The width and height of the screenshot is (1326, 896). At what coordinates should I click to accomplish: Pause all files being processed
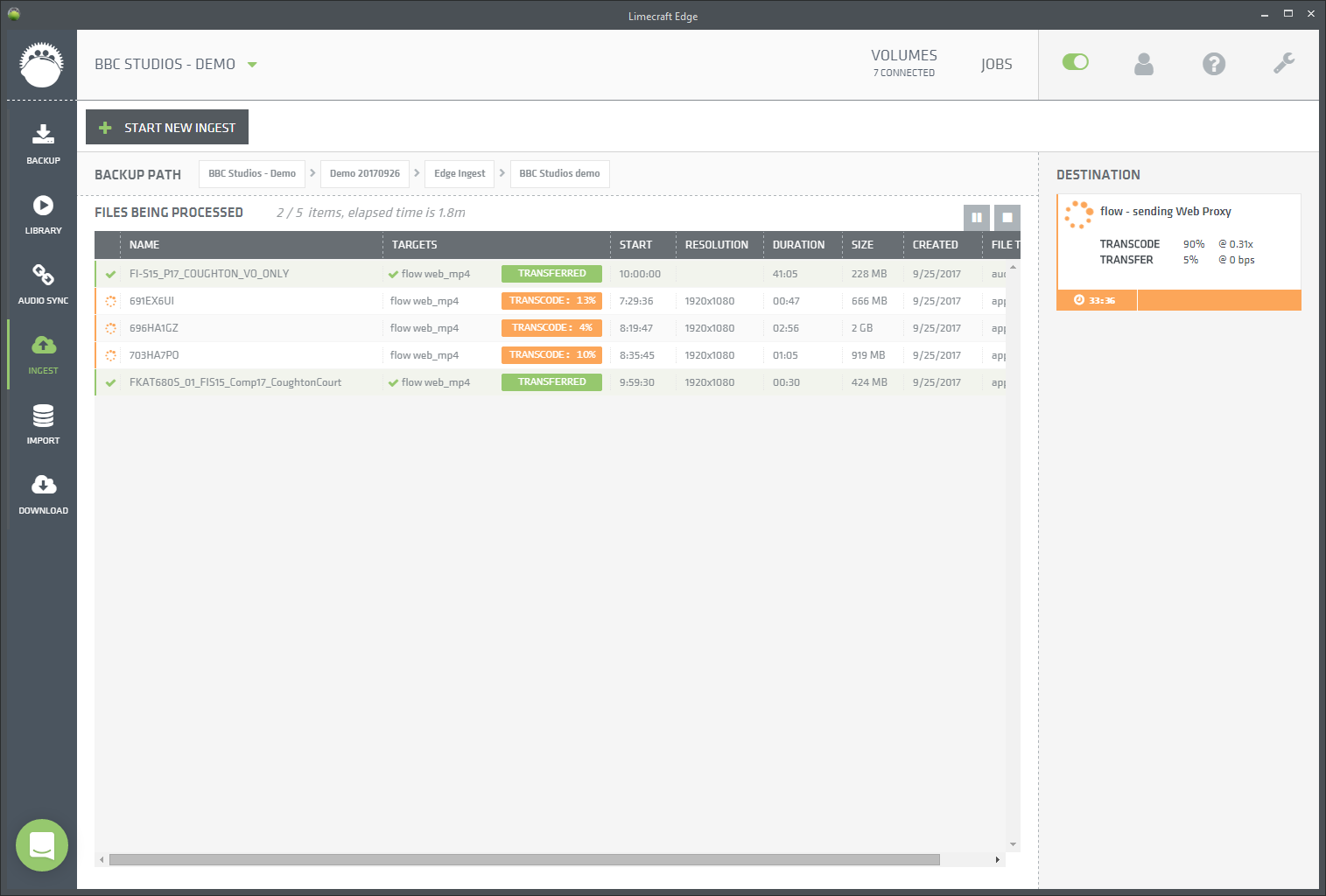pyautogui.click(x=977, y=217)
